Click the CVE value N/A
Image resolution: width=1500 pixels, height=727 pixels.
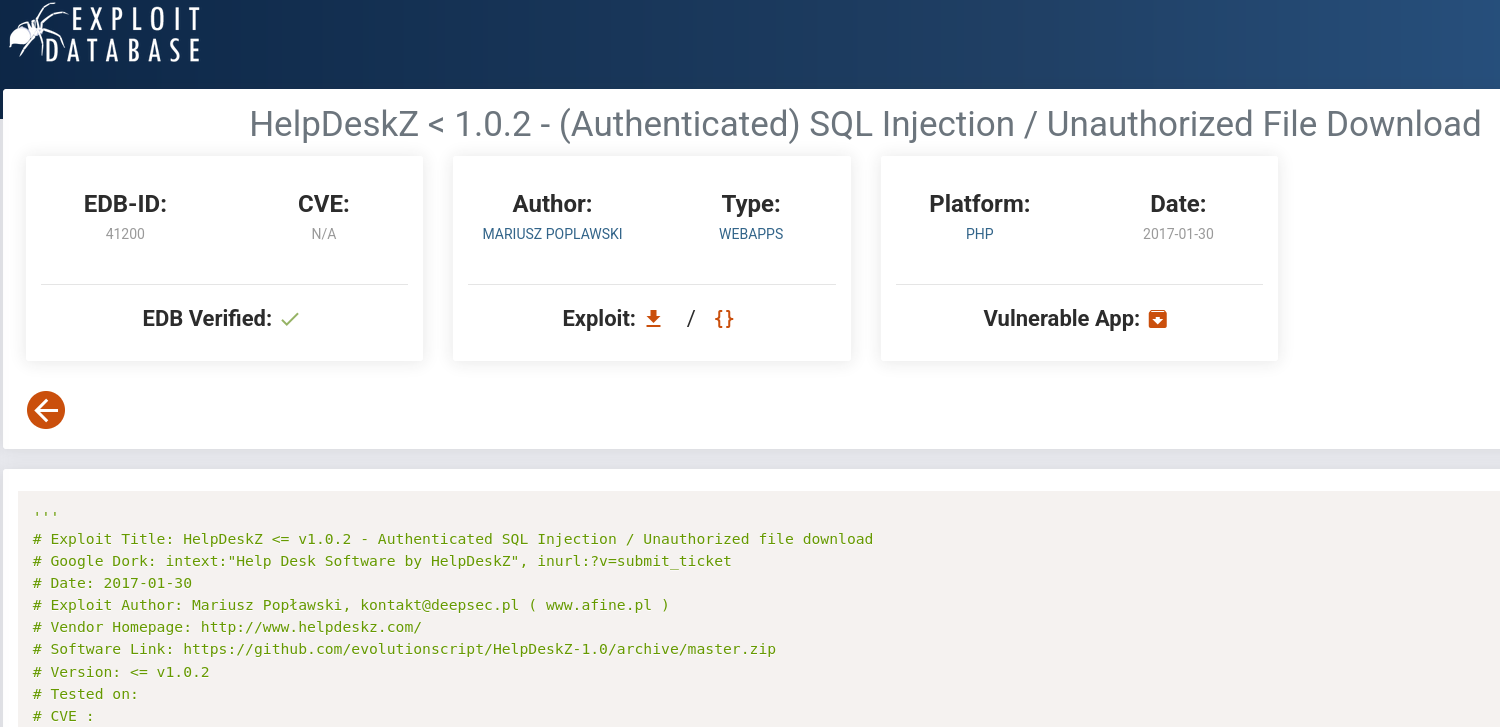point(324,234)
